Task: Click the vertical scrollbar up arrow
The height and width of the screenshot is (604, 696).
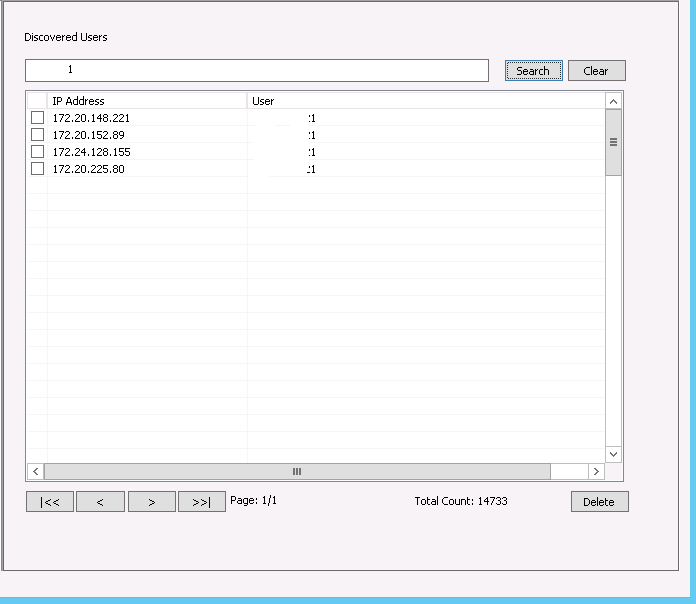Action: click(614, 101)
